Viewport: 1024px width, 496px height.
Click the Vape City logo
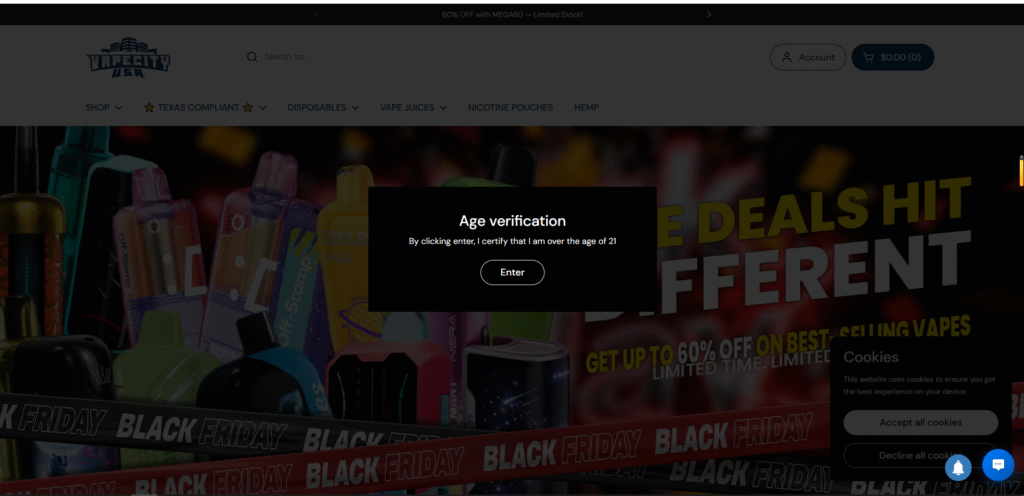(x=128, y=57)
